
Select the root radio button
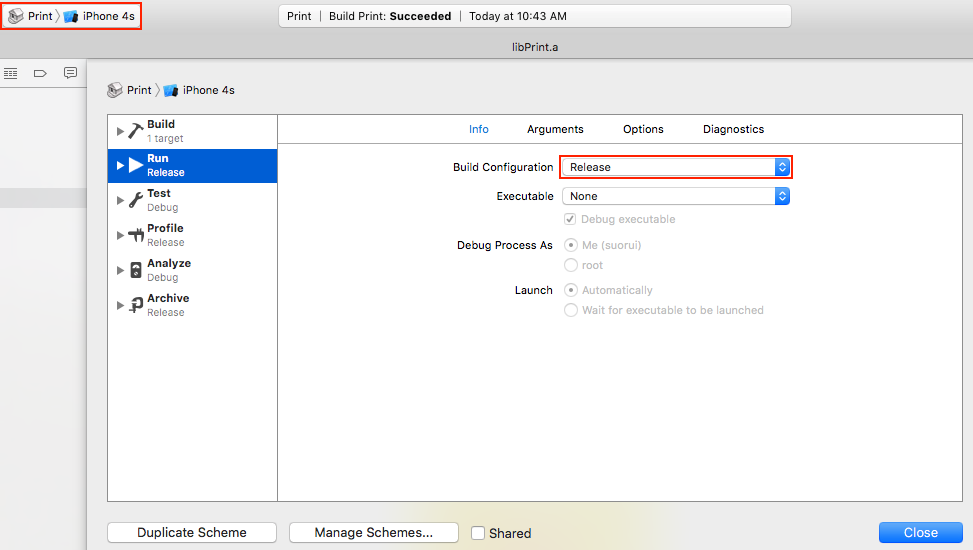tap(571, 265)
